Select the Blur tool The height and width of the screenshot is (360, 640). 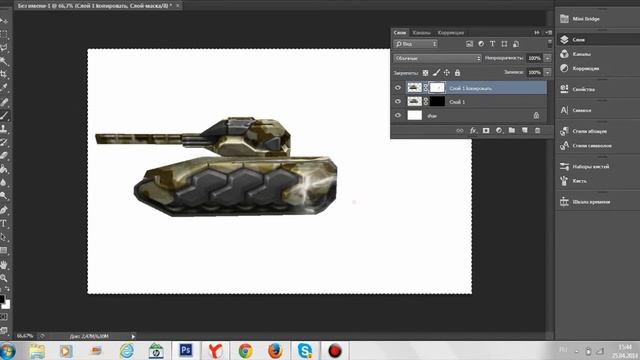[4, 182]
